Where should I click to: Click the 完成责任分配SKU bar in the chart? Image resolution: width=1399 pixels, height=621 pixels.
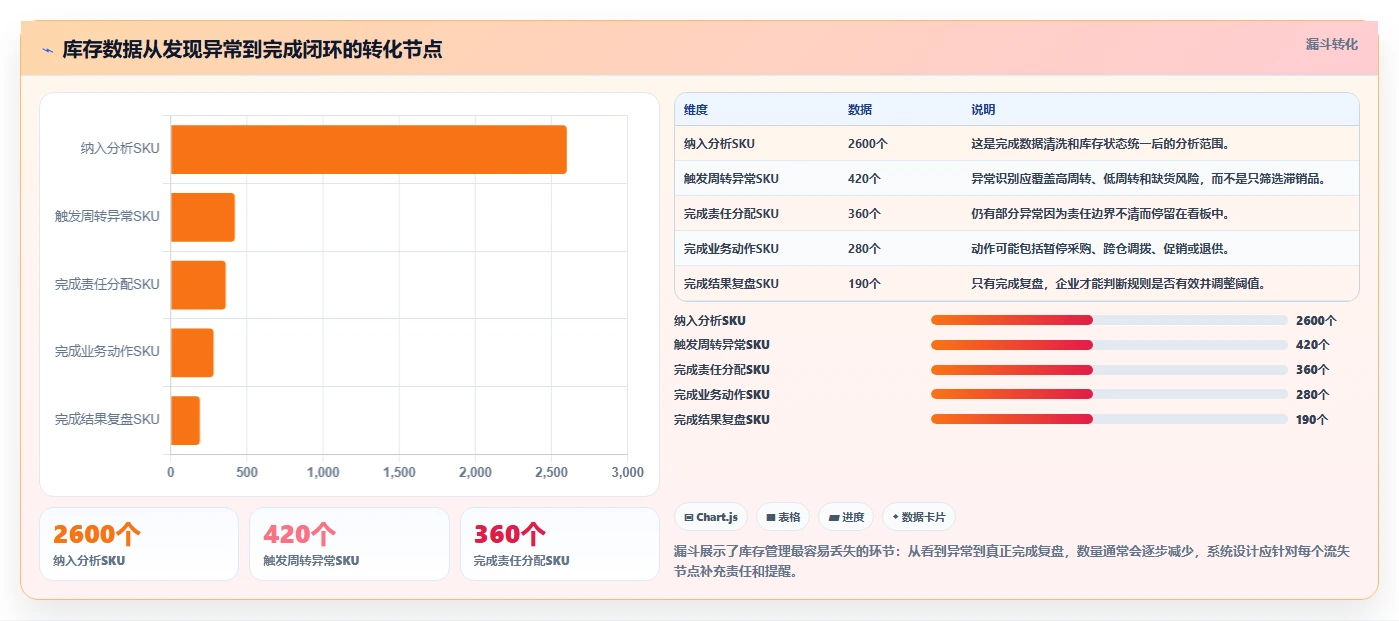198,285
